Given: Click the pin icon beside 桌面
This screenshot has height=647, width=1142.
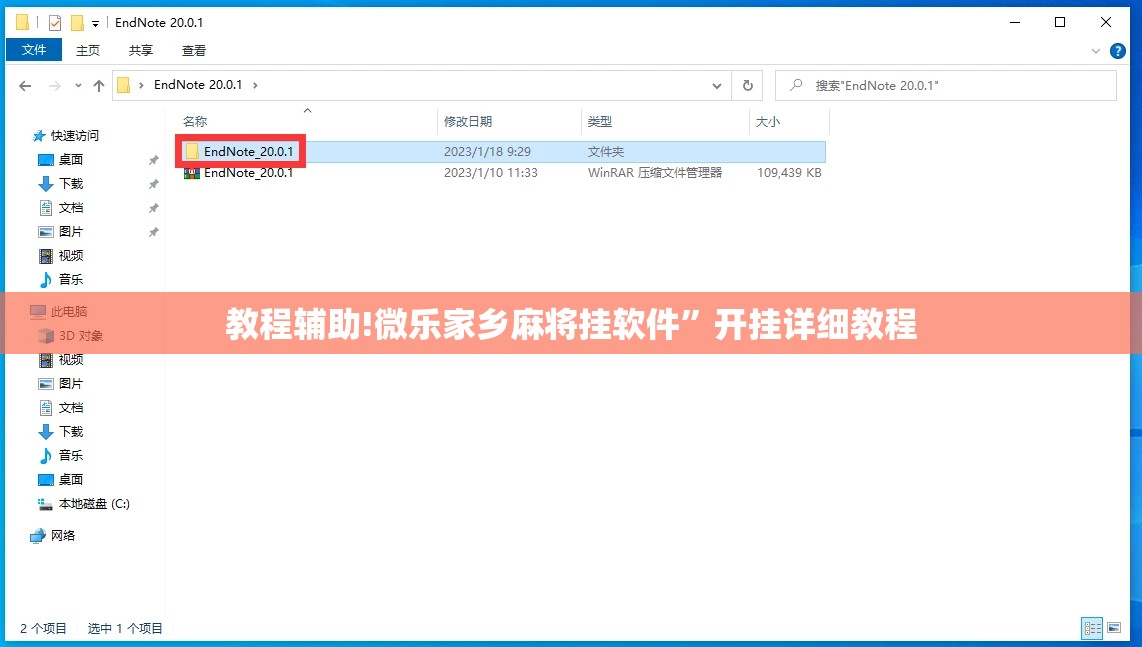Looking at the screenshot, I should (x=153, y=160).
